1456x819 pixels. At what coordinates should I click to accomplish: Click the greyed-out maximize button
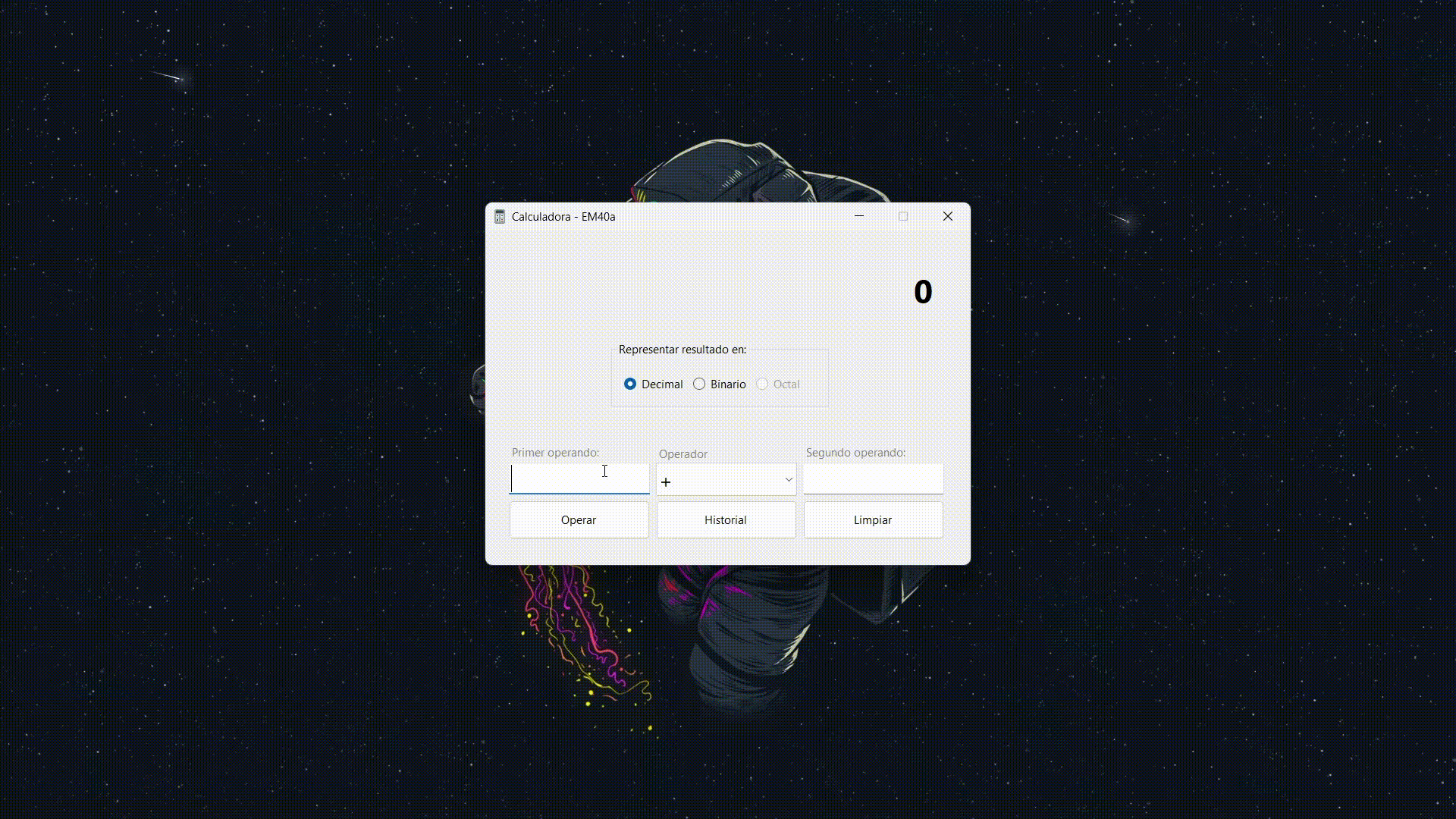point(903,216)
